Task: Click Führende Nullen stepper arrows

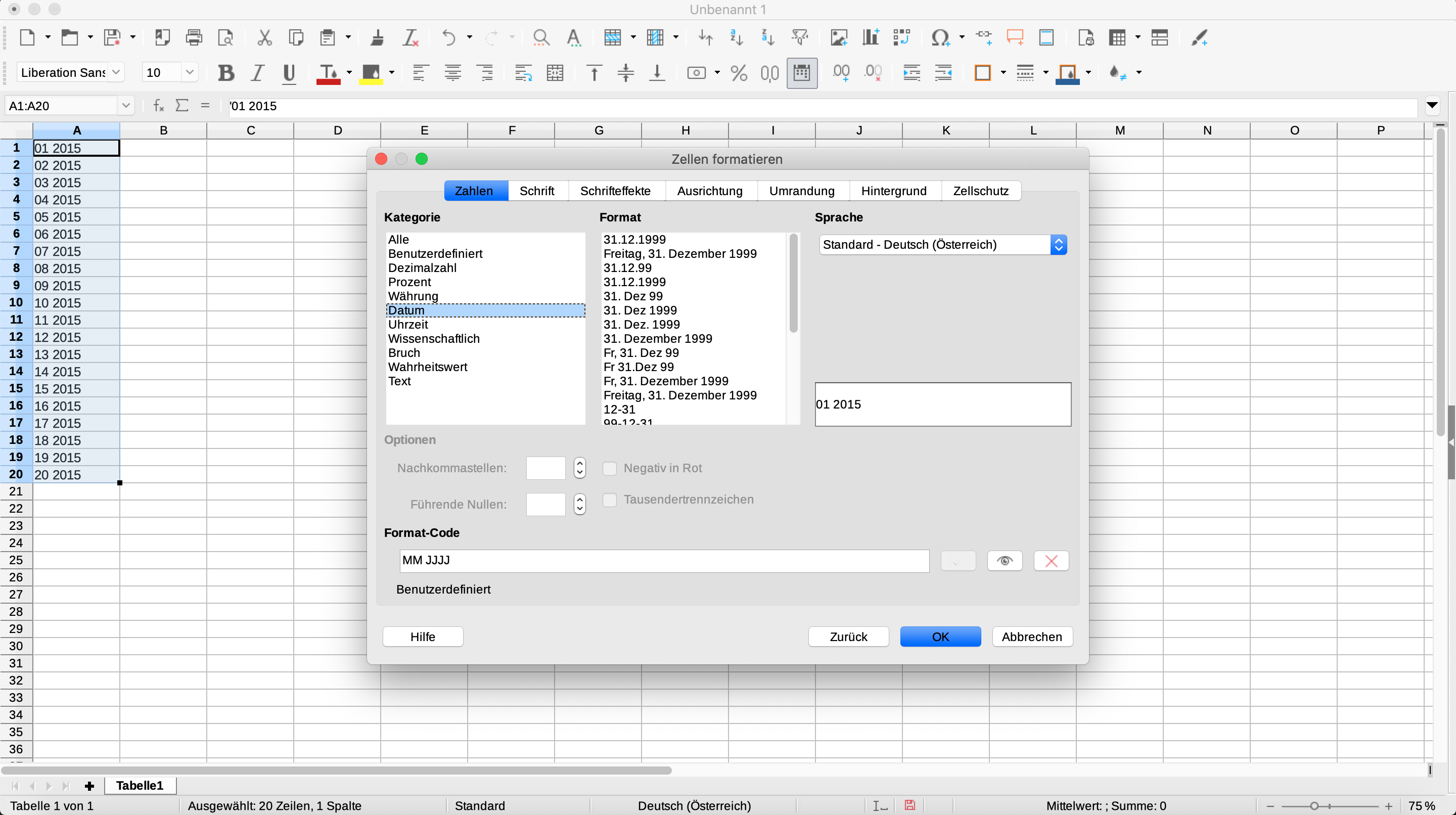Action: (x=579, y=504)
